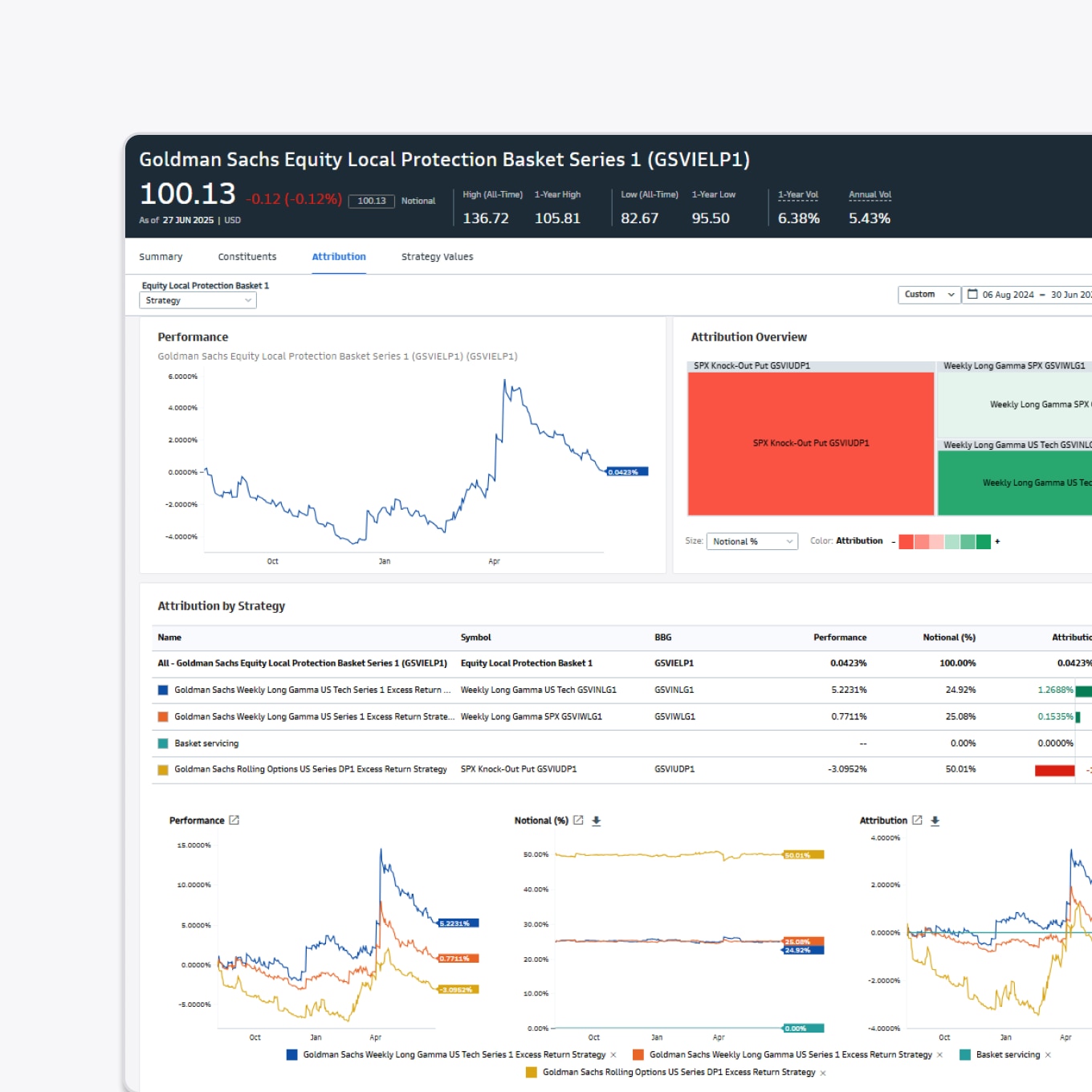
Task: Remove Weekly Long Gamma US Tech legend entry
Action: pos(613,1055)
